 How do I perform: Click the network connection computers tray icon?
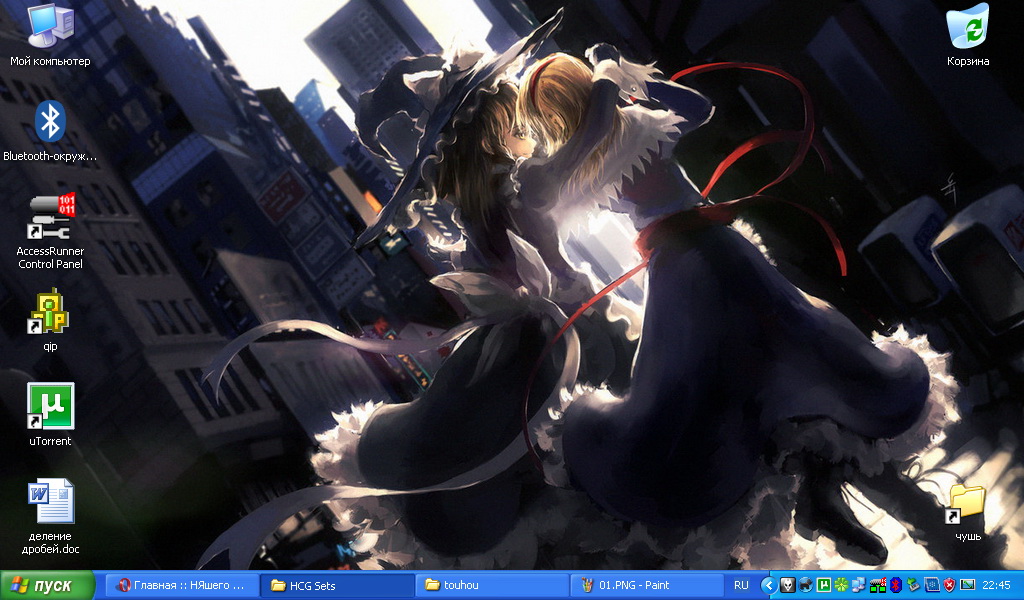pyautogui.click(x=859, y=585)
